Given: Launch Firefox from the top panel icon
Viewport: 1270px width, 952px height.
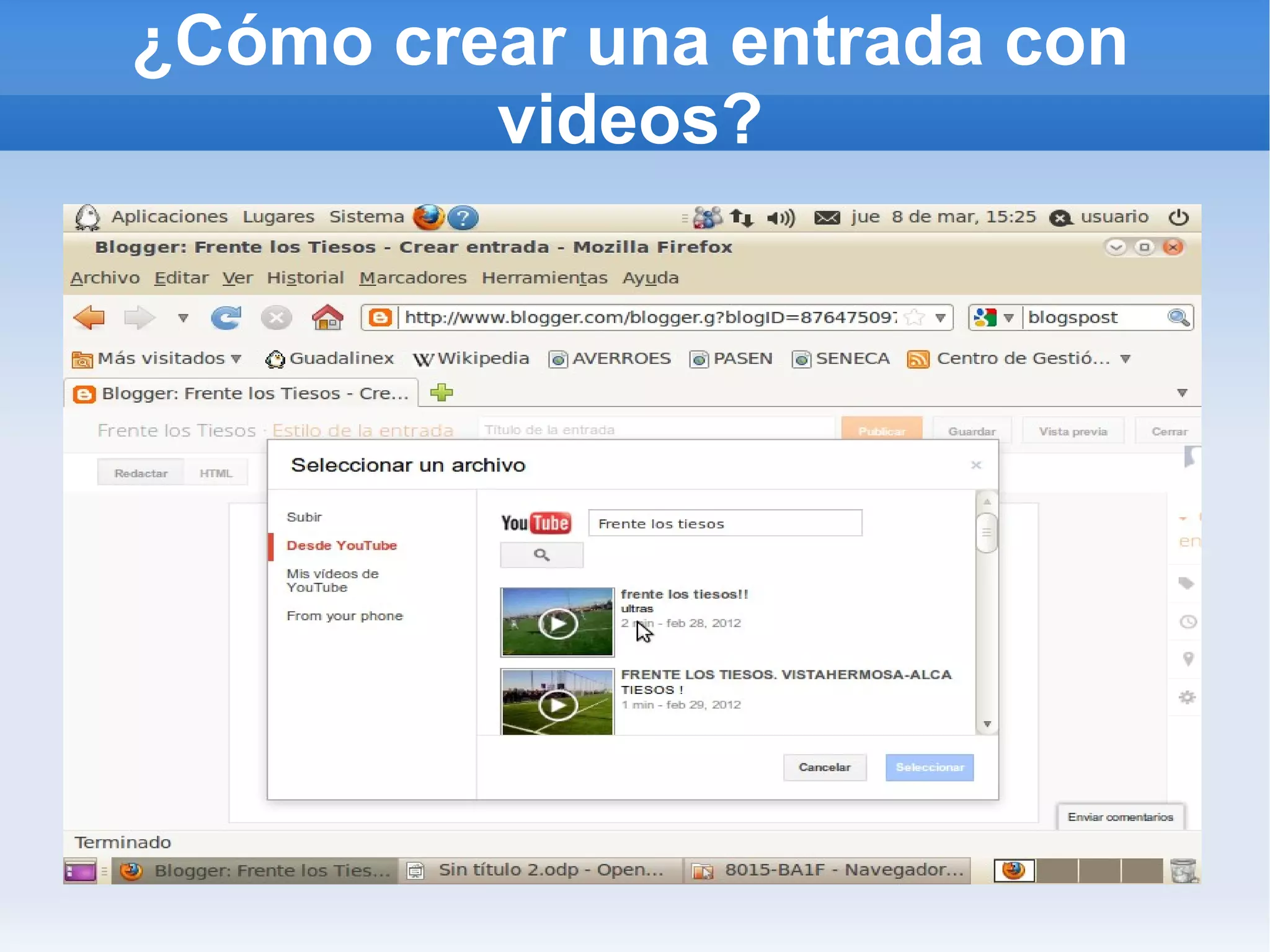Looking at the screenshot, I should pyautogui.click(x=428, y=217).
